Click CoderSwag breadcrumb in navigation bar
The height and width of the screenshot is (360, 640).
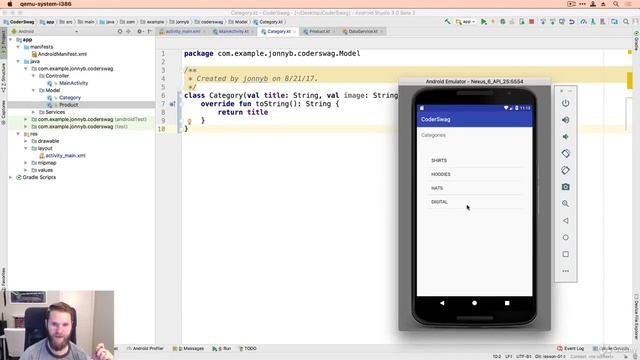pos(19,22)
